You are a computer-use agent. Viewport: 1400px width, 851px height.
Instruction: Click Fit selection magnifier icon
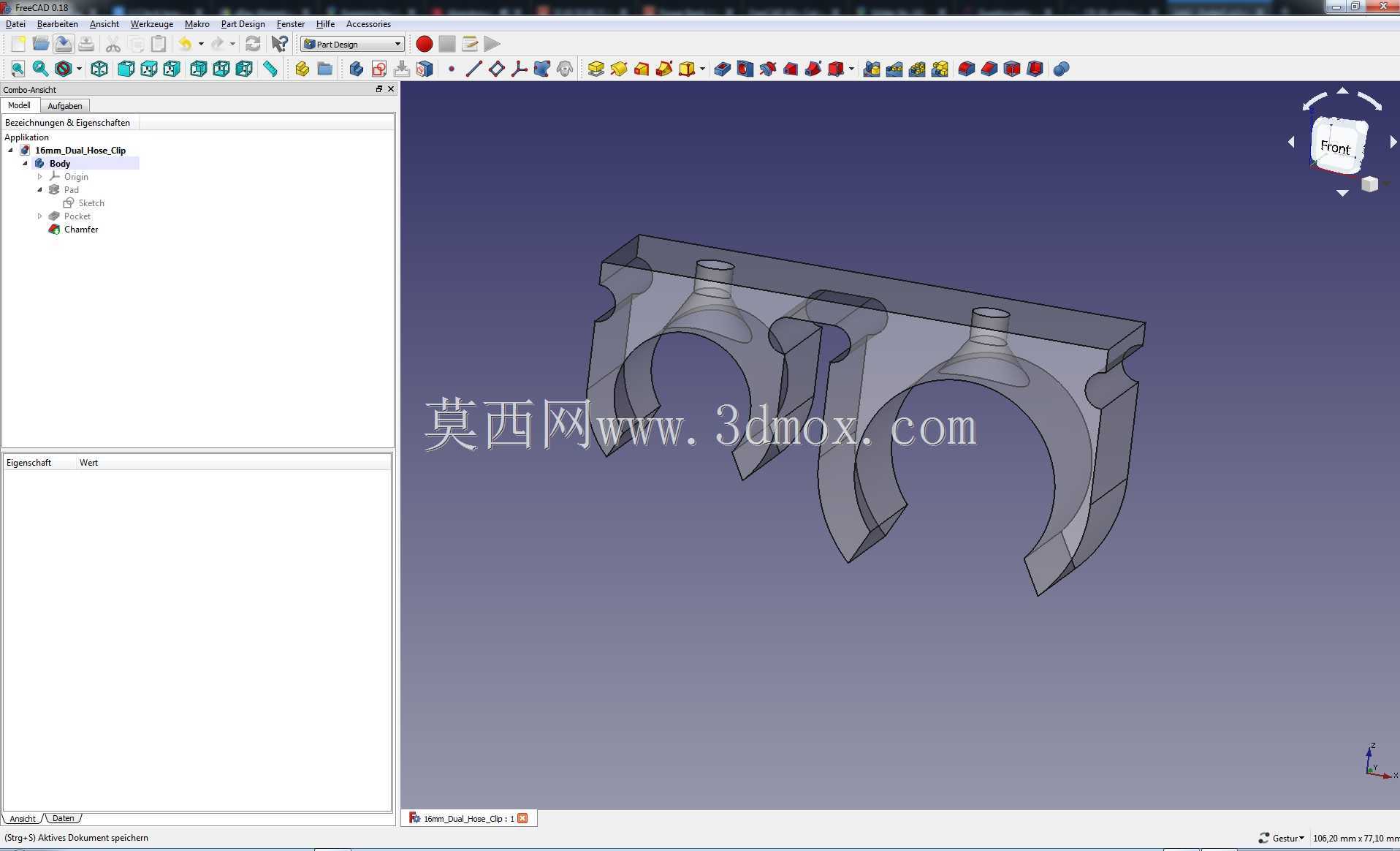(x=41, y=69)
